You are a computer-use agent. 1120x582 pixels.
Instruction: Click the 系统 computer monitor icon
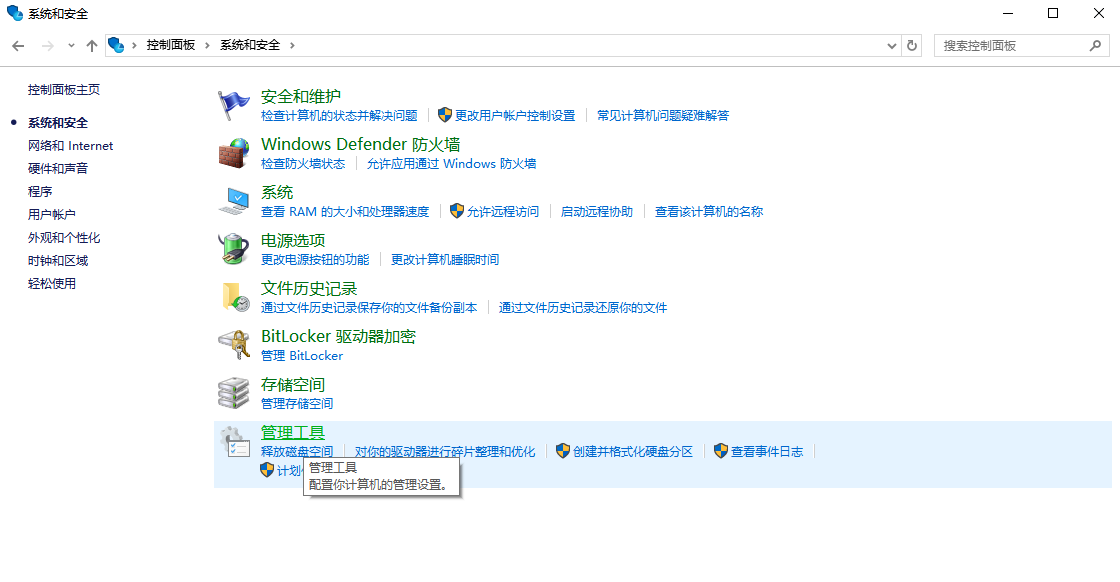pos(234,201)
